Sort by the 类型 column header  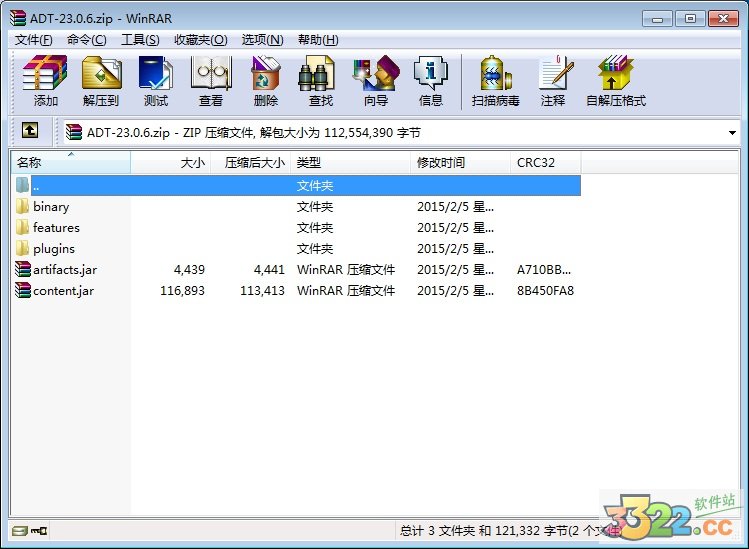point(351,162)
